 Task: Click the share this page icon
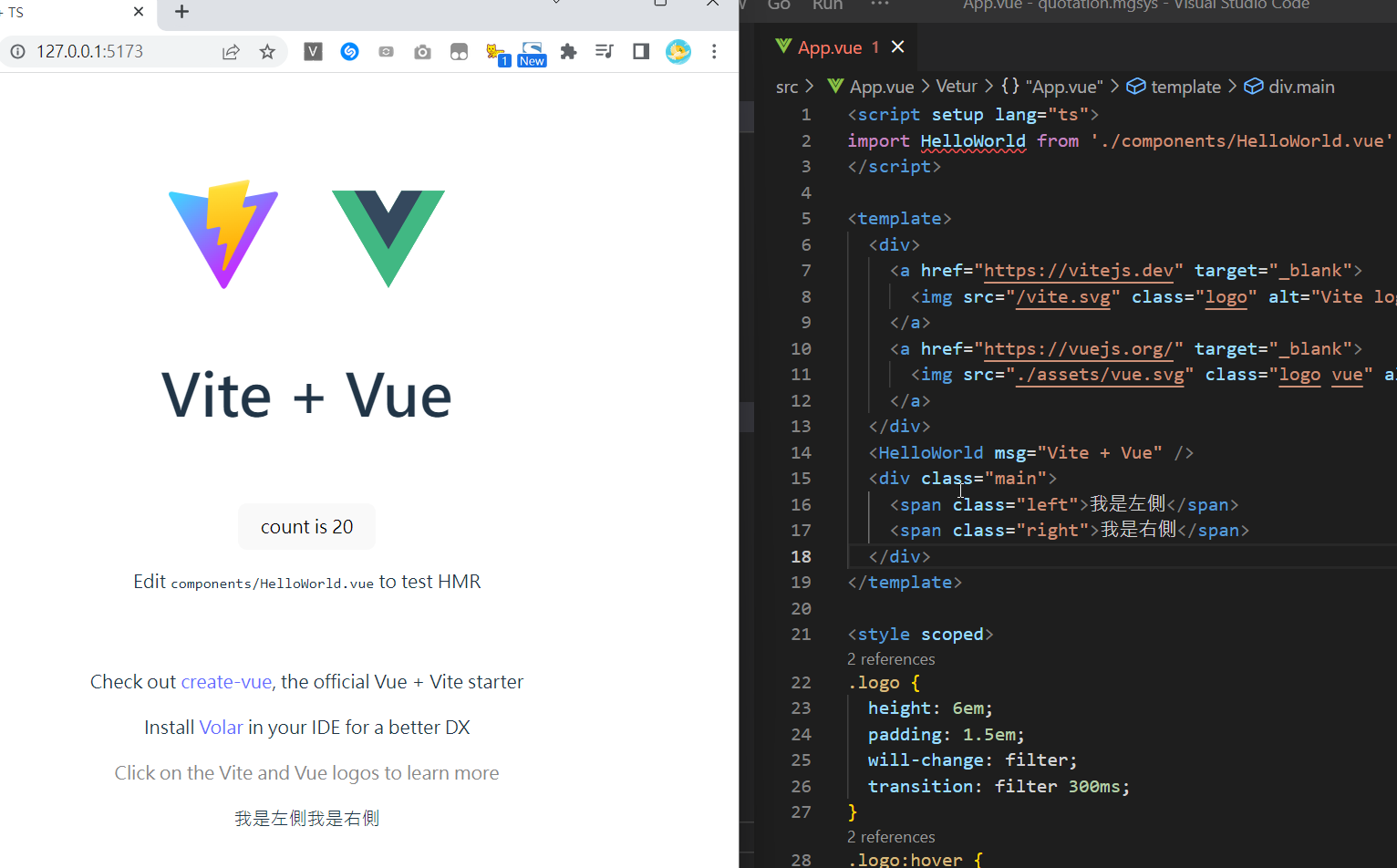click(231, 52)
